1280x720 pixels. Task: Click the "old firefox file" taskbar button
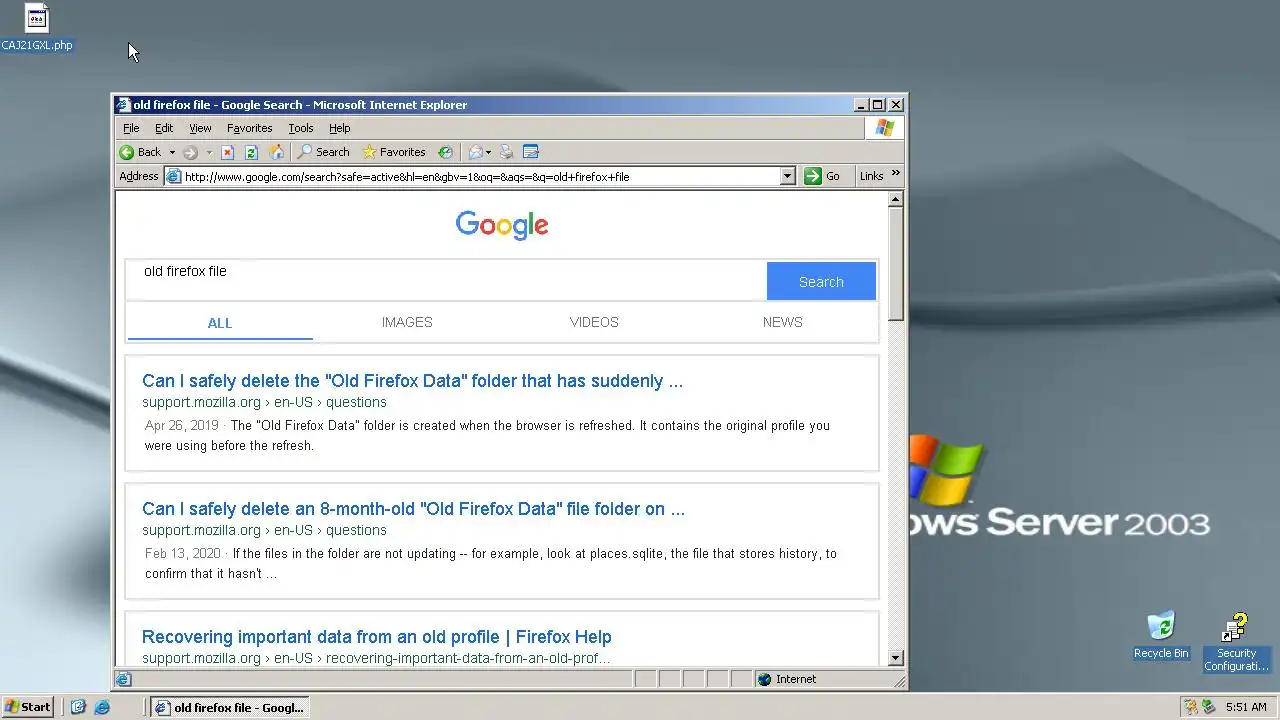pyautogui.click(x=229, y=707)
